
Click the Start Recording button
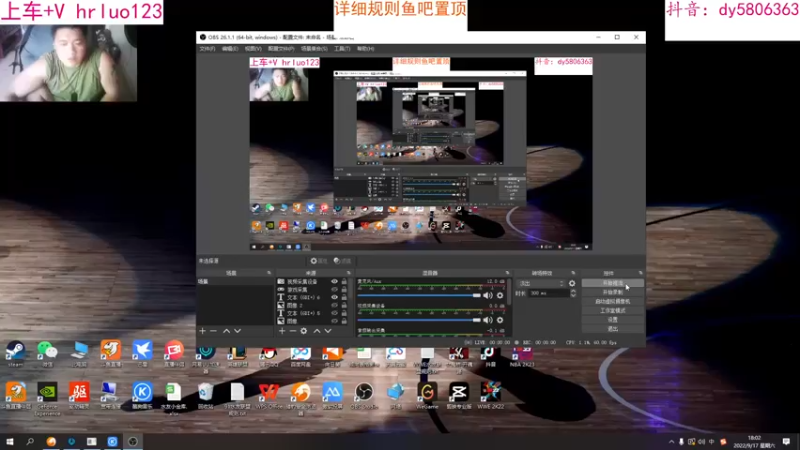[x=613, y=292]
